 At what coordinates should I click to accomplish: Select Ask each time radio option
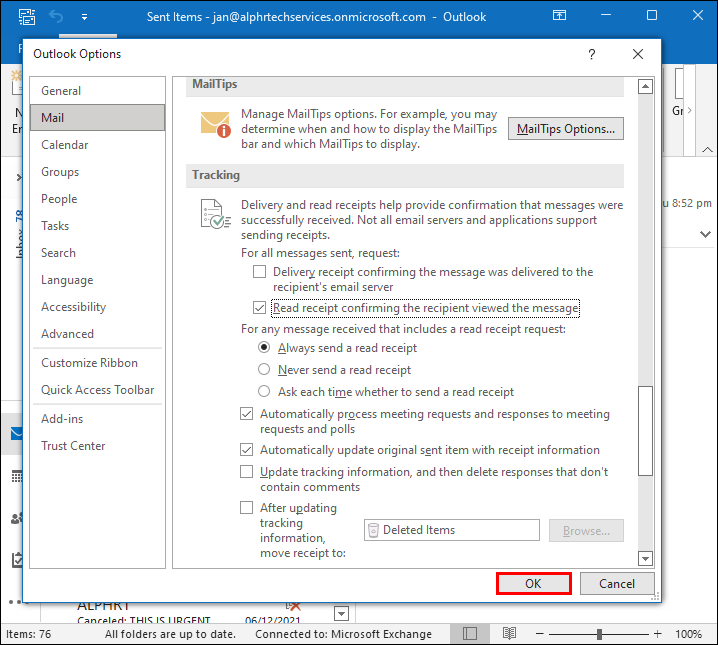(x=264, y=391)
